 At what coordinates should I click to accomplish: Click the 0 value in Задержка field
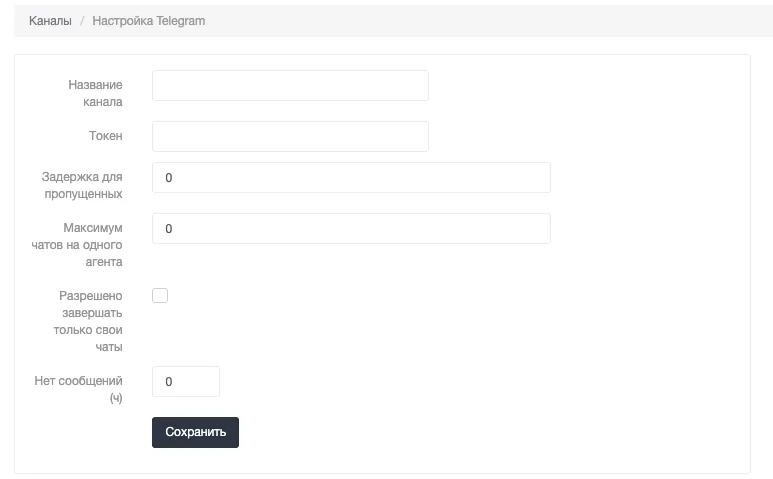[169, 178]
